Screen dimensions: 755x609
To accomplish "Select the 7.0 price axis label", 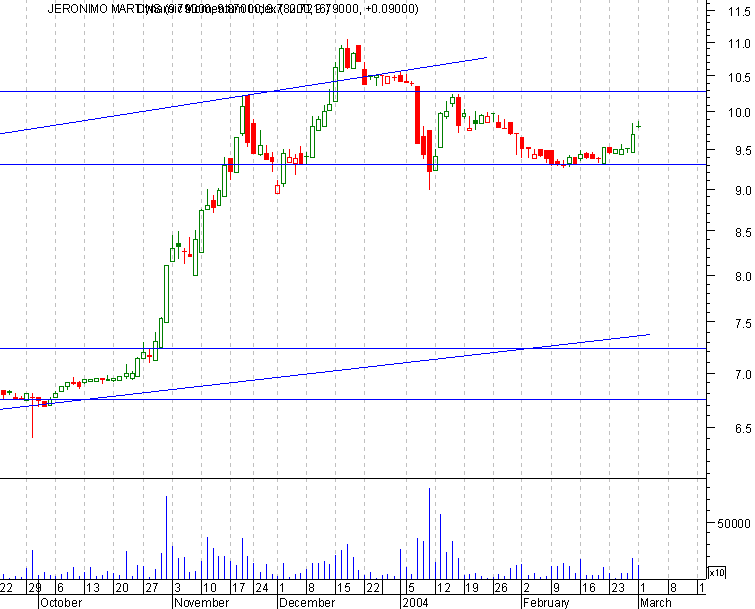I will tap(742, 374).
